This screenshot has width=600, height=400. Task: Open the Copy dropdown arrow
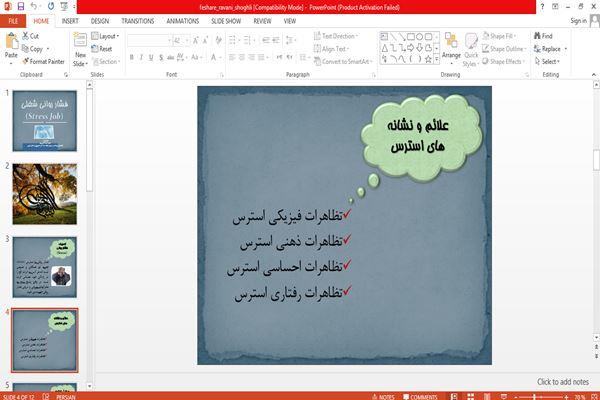pos(48,49)
